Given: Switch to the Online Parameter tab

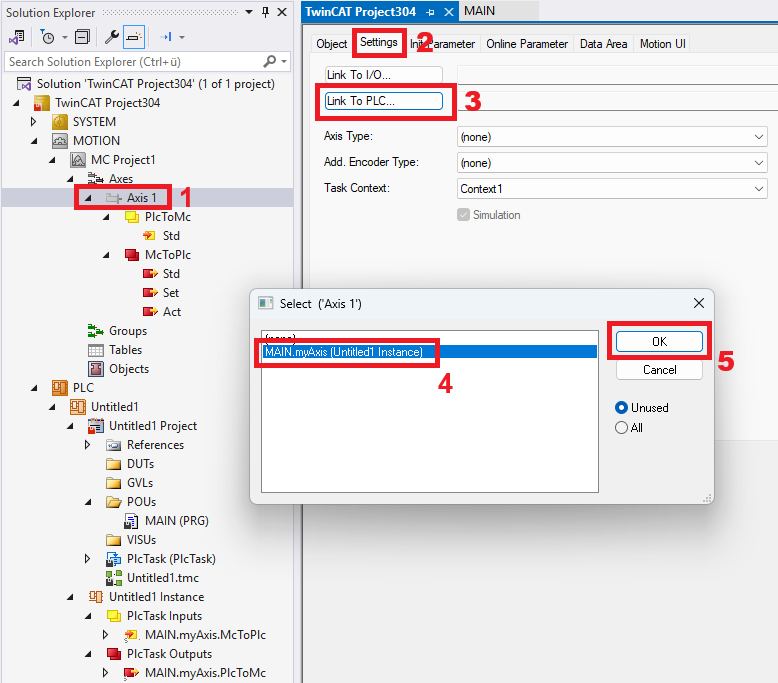Looking at the screenshot, I should point(527,44).
